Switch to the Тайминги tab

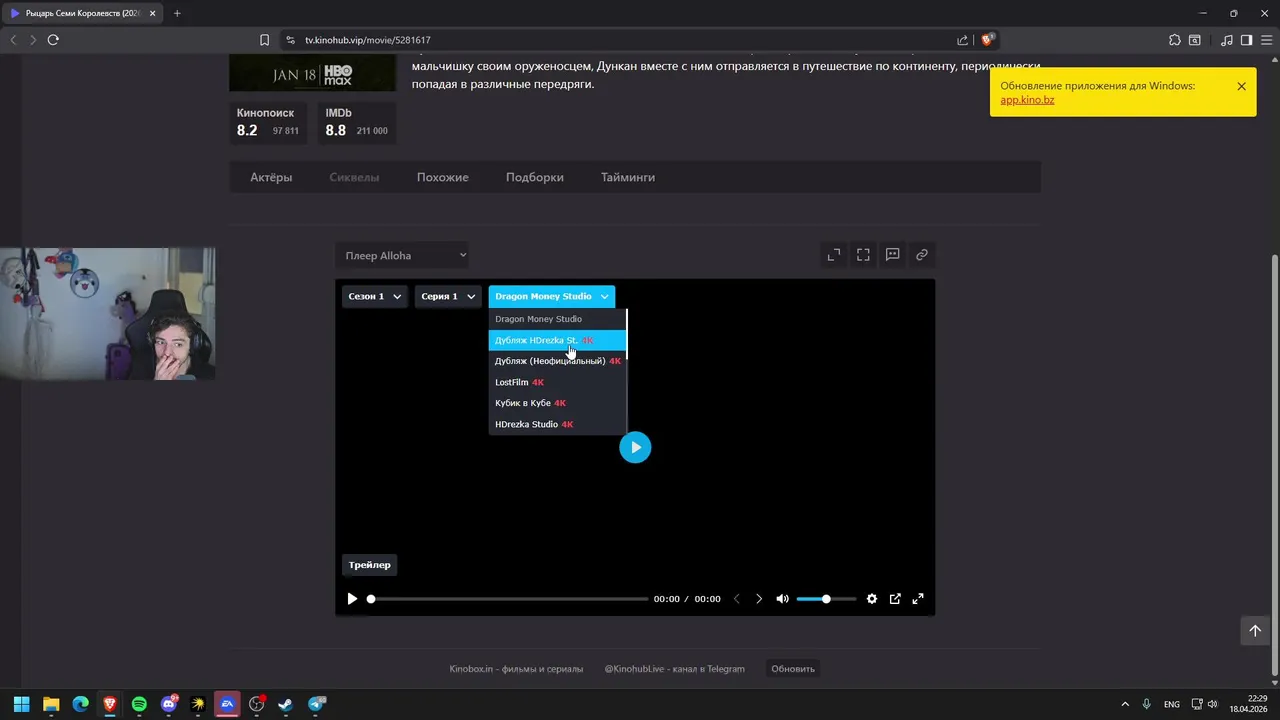(x=628, y=177)
